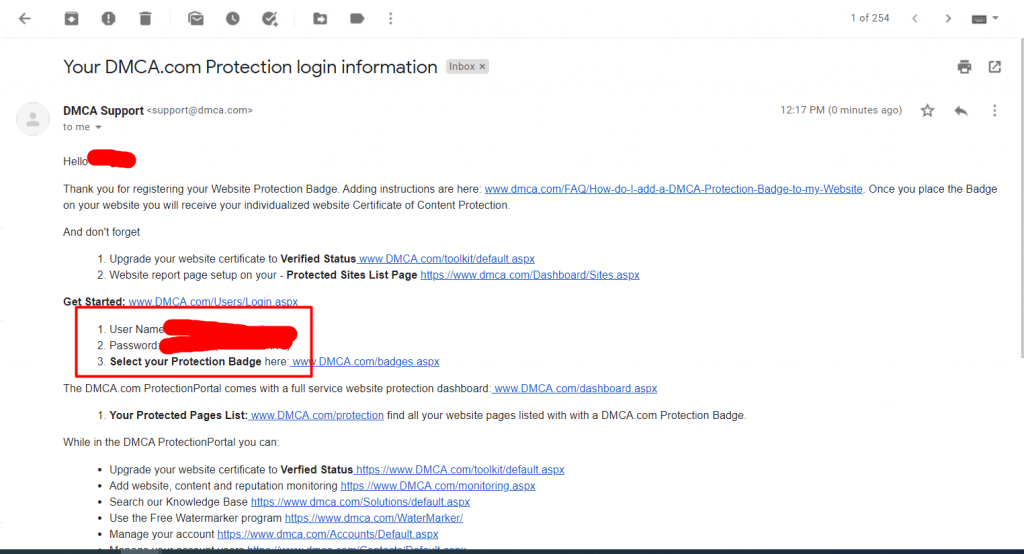Open the monitoring.aspx link
Screen dimensions: 1024x554
tap(438, 486)
